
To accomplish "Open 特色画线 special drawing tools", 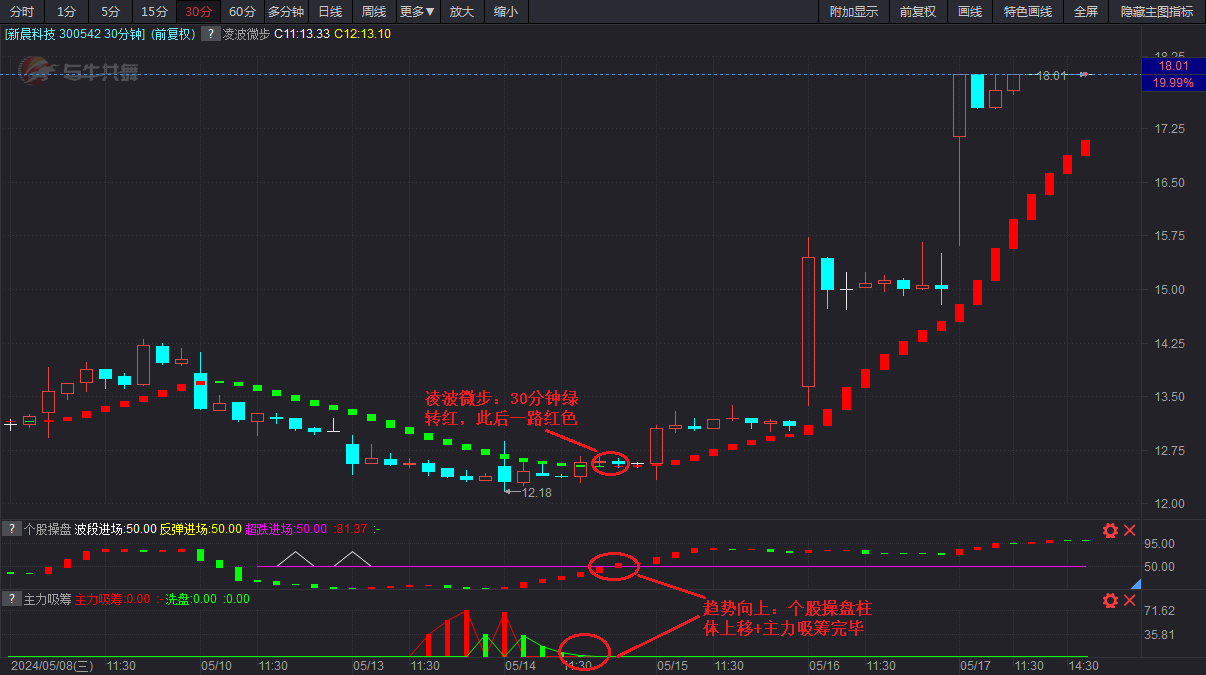I will point(1028,12).
